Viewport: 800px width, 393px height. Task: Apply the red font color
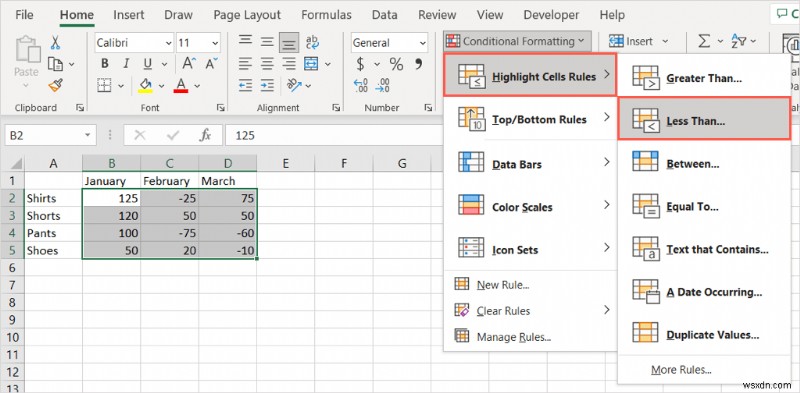181,85
